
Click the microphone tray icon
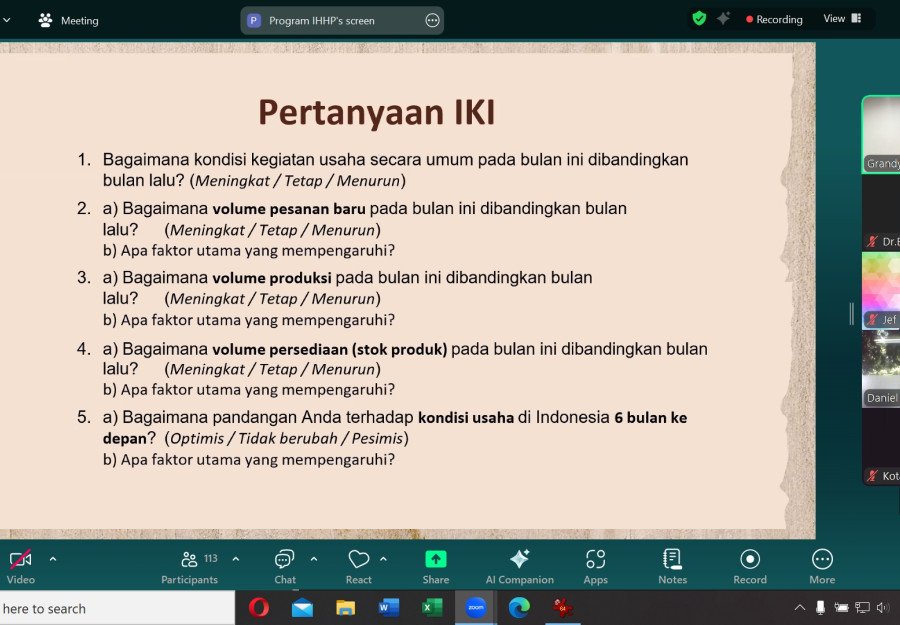click(x=821, y=607)
